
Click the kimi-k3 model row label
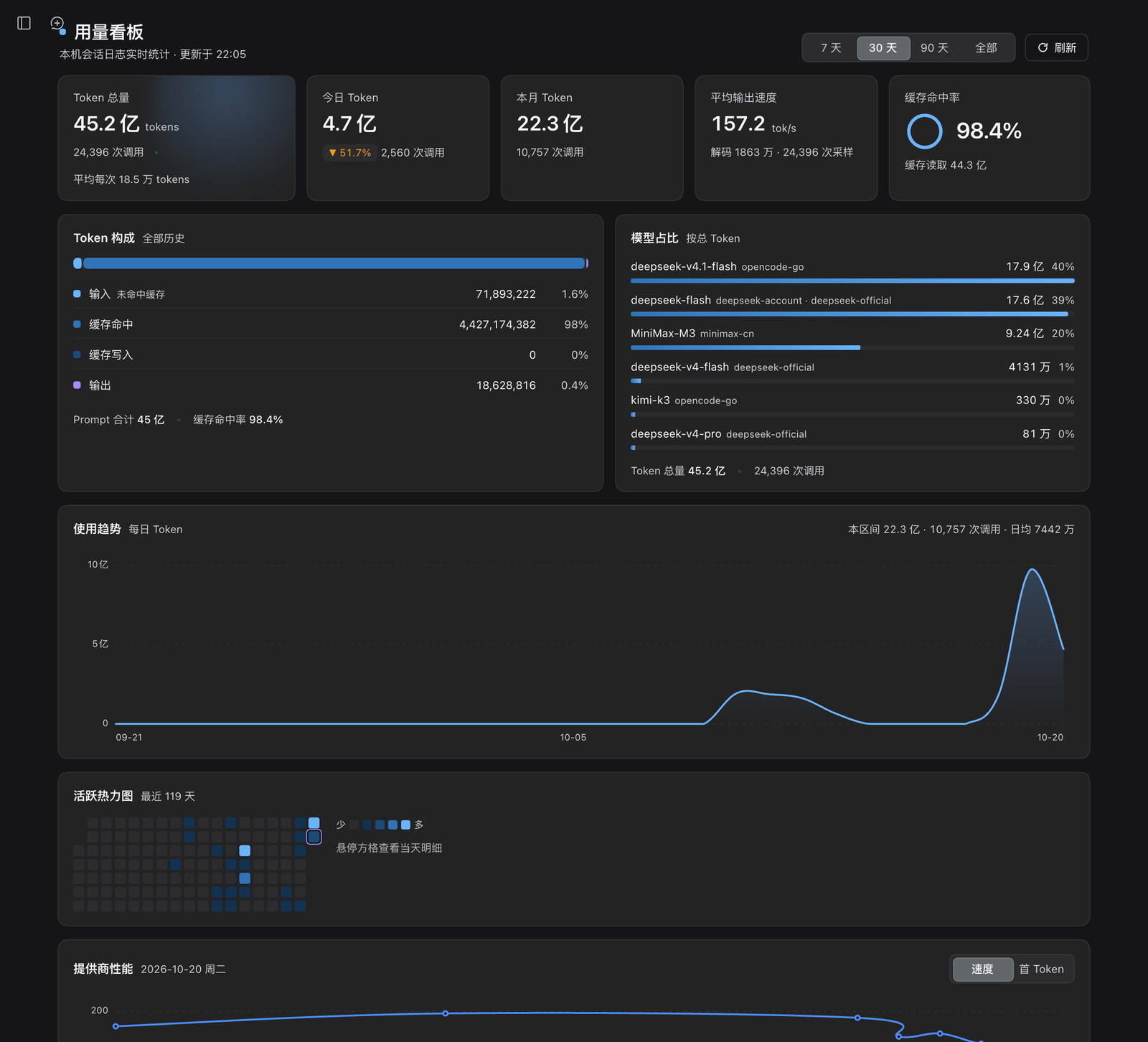(x=650, y=400)
